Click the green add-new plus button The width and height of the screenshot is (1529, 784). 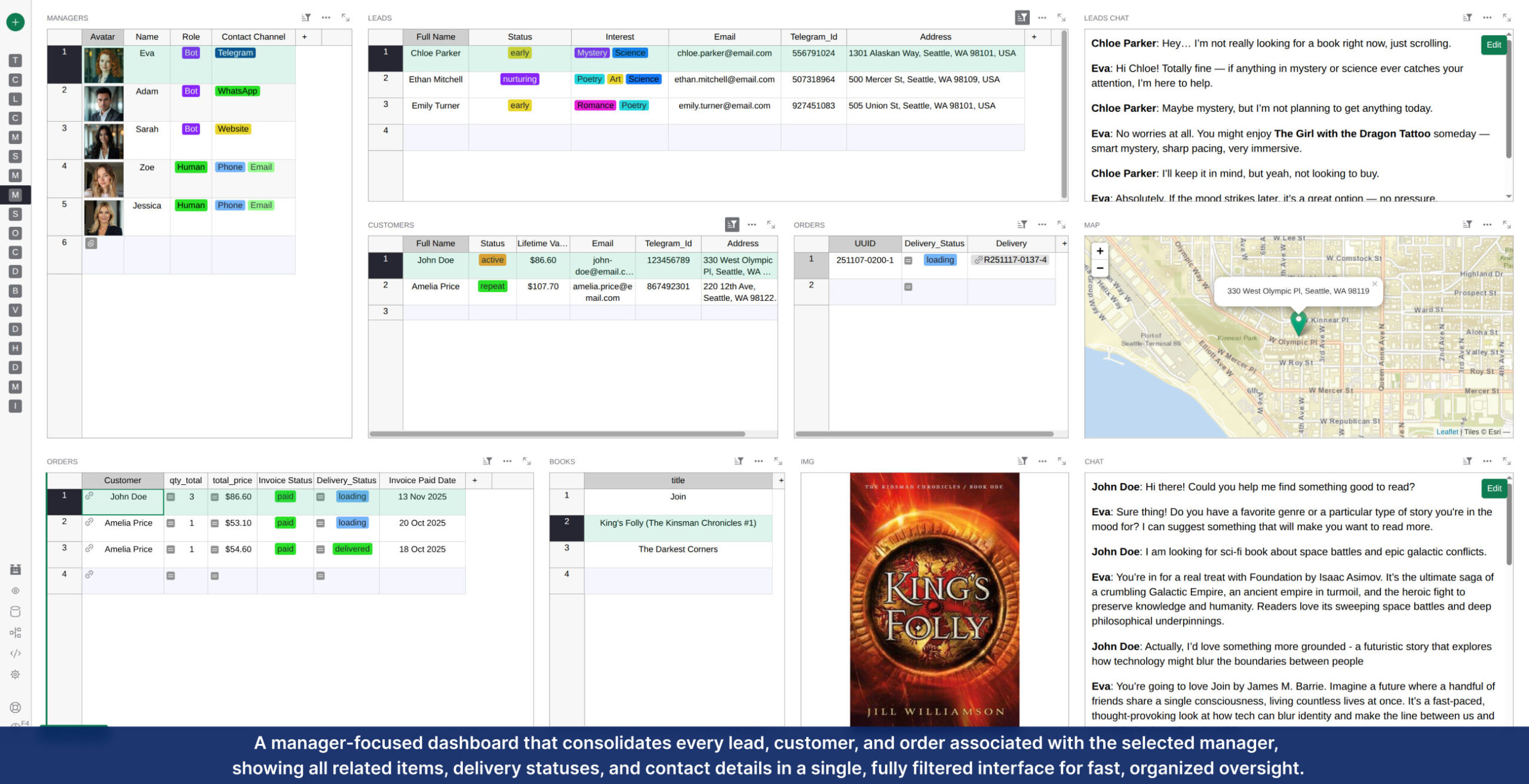tap(16, 22)
